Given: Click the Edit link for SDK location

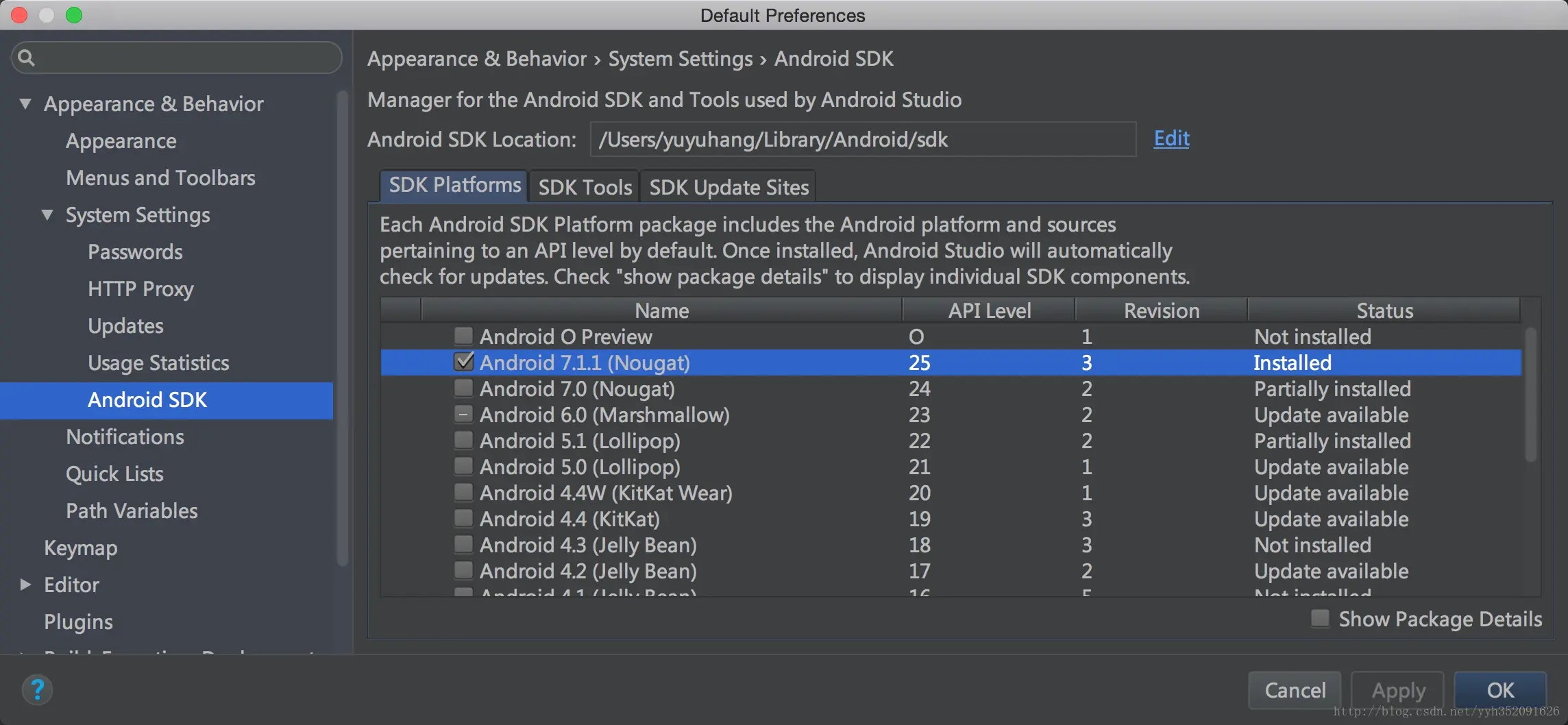Looking at the screenshot, I should 1171,138.
